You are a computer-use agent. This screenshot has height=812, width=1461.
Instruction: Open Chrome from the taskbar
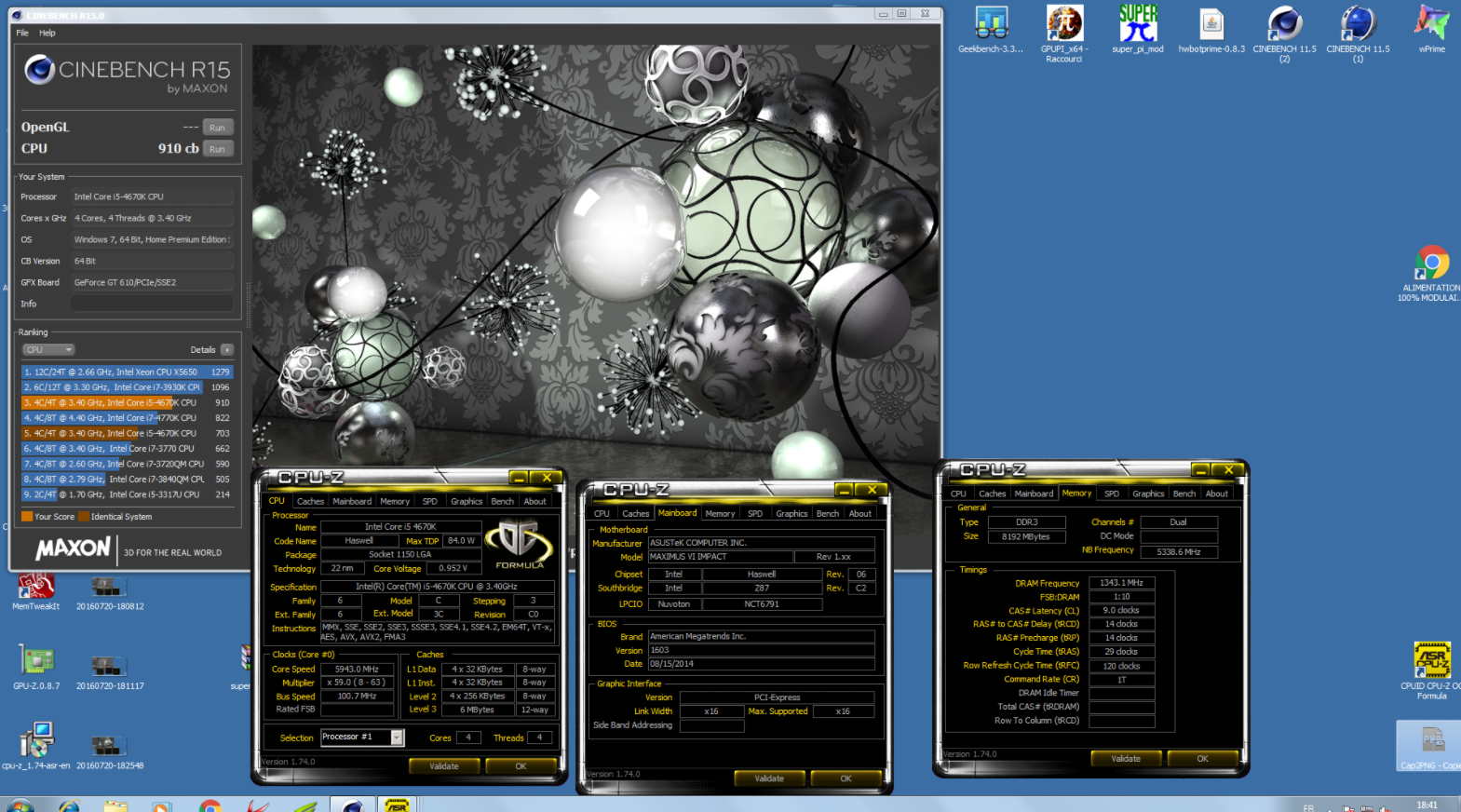pyautogui.click(x=210, y=805)
